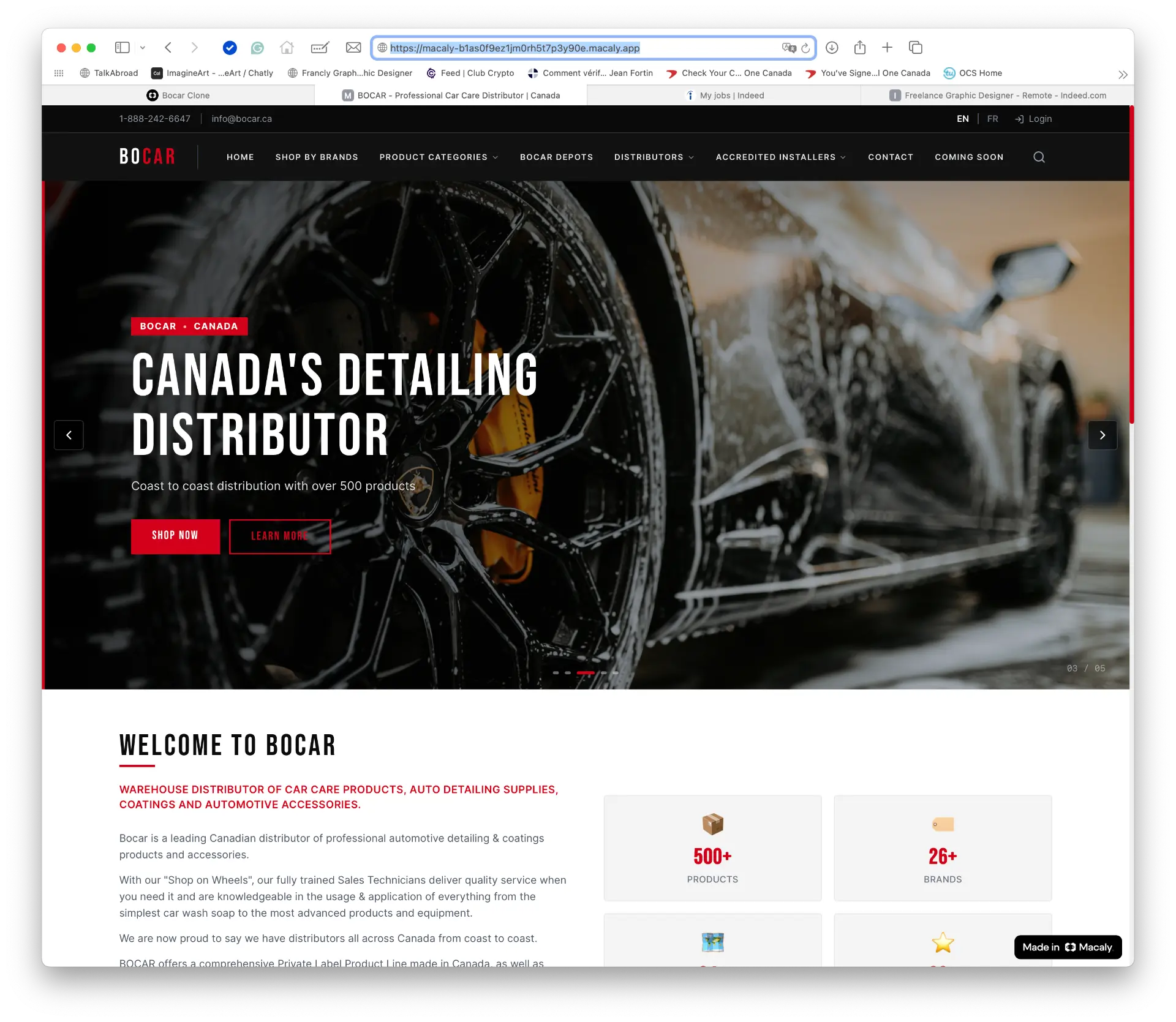Click the star icon stat card

pos(943,941)
